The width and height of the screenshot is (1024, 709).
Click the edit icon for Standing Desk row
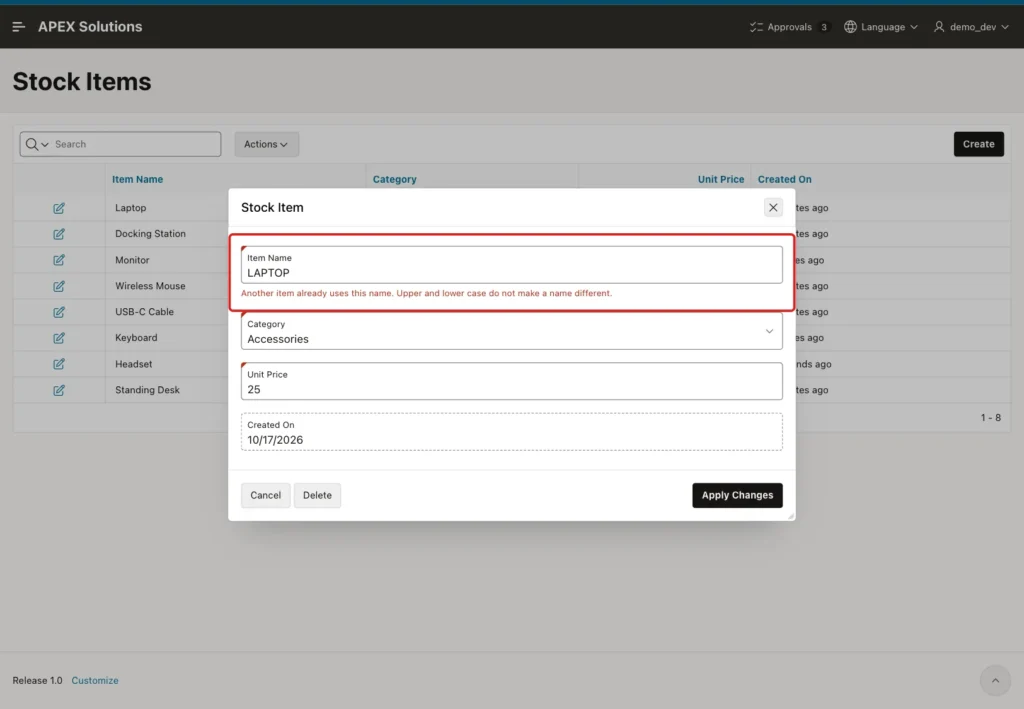click(59, 390)
